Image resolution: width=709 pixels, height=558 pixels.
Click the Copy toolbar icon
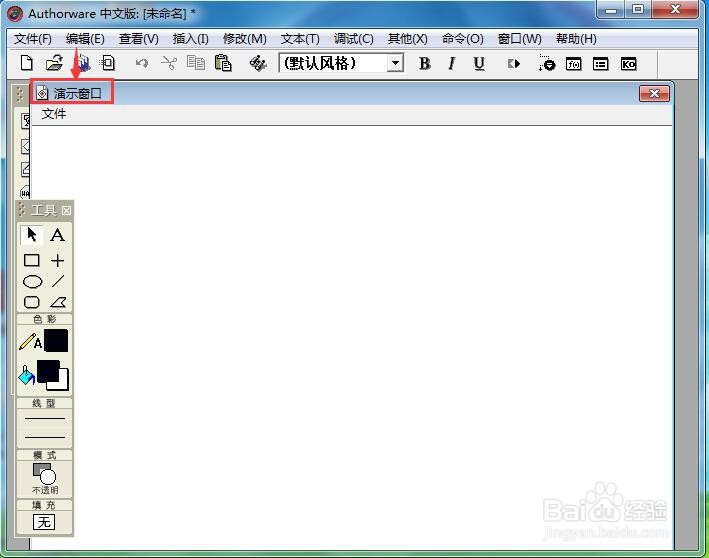click(x=196, y=63)
